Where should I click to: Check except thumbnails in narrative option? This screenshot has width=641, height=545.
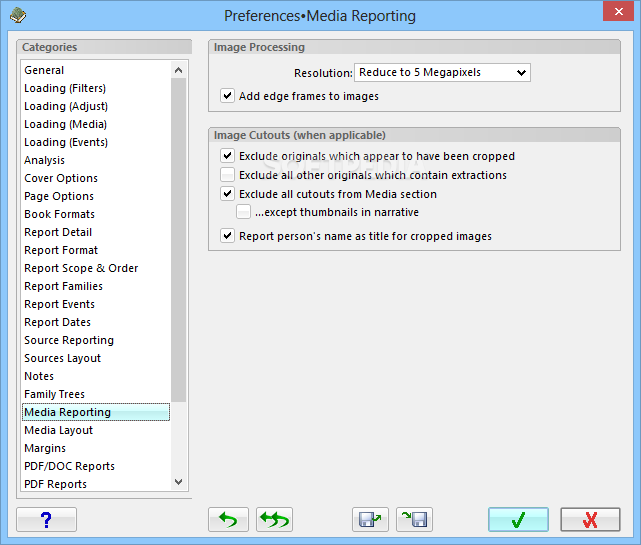(x=243, y=212)
